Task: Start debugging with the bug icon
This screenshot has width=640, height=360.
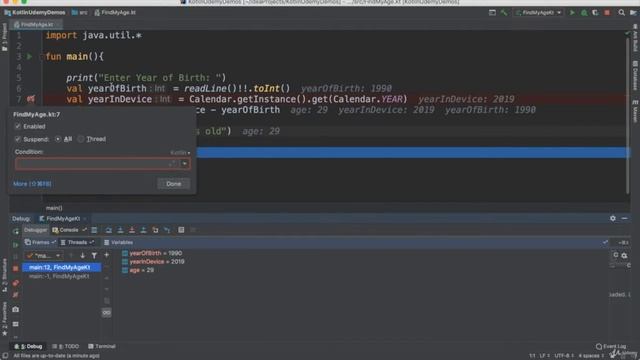Action: (x=584, y=13)
